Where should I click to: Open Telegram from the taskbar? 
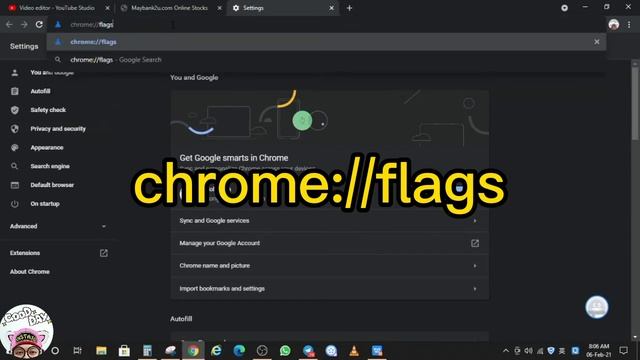coord(309,351)
